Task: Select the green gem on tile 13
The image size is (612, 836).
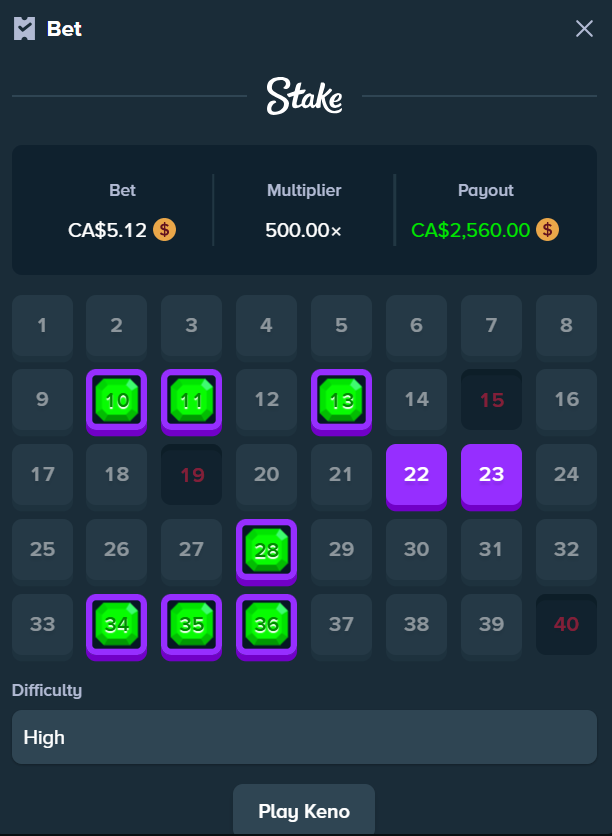Action: coord(341,400)
